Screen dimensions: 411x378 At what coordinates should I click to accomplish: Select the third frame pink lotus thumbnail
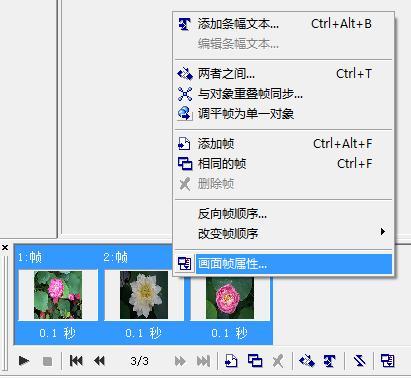[x=230, y=298]
